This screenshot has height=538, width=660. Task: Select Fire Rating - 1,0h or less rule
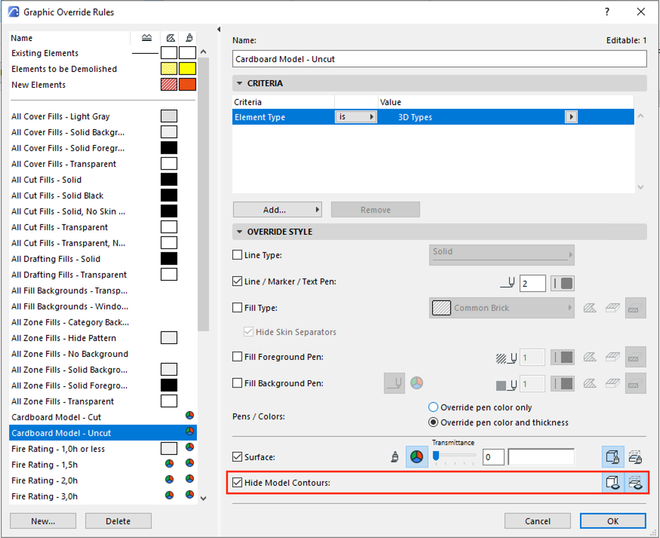click(103, 449)
